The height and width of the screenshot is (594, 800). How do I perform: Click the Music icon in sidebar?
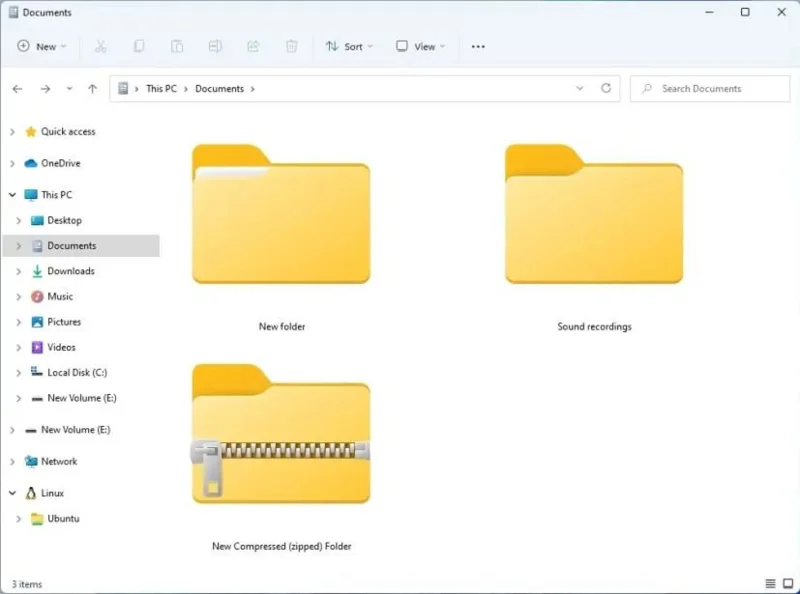point(37,296)
